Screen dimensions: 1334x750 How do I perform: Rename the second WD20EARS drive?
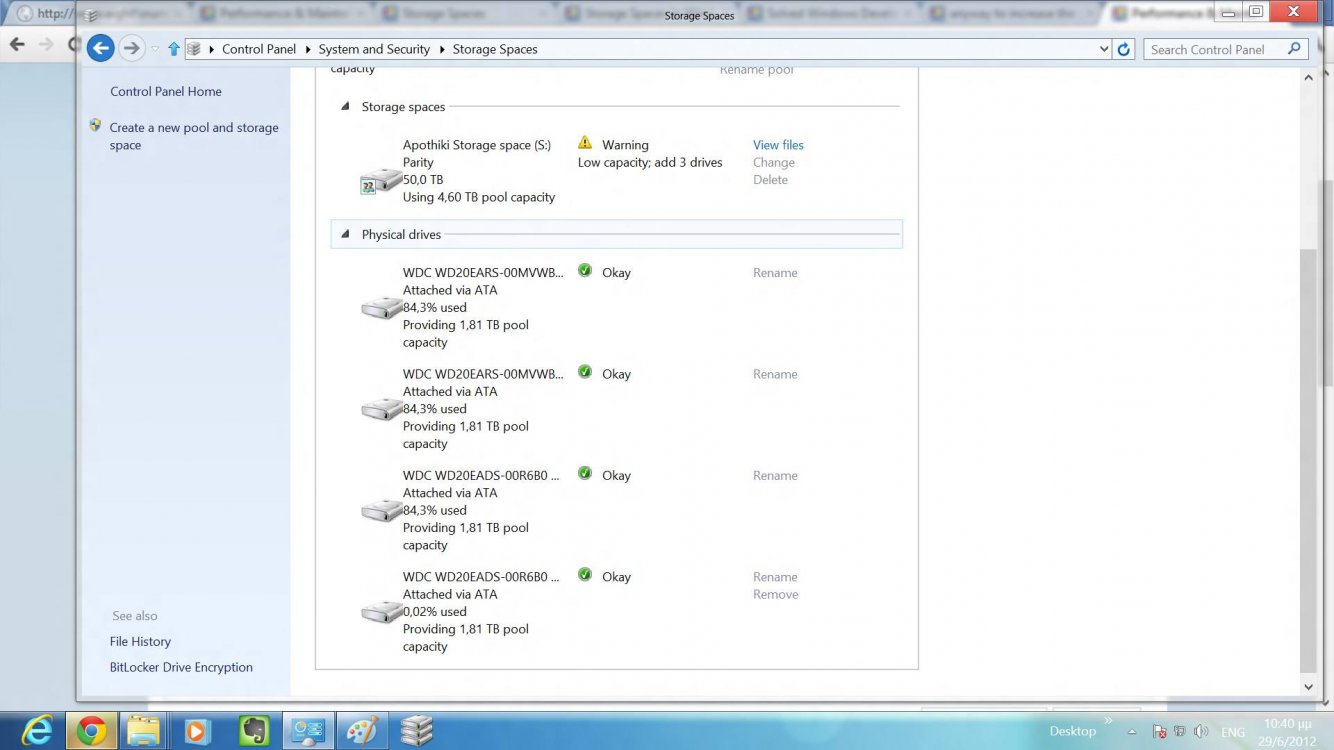pos(775,374)
